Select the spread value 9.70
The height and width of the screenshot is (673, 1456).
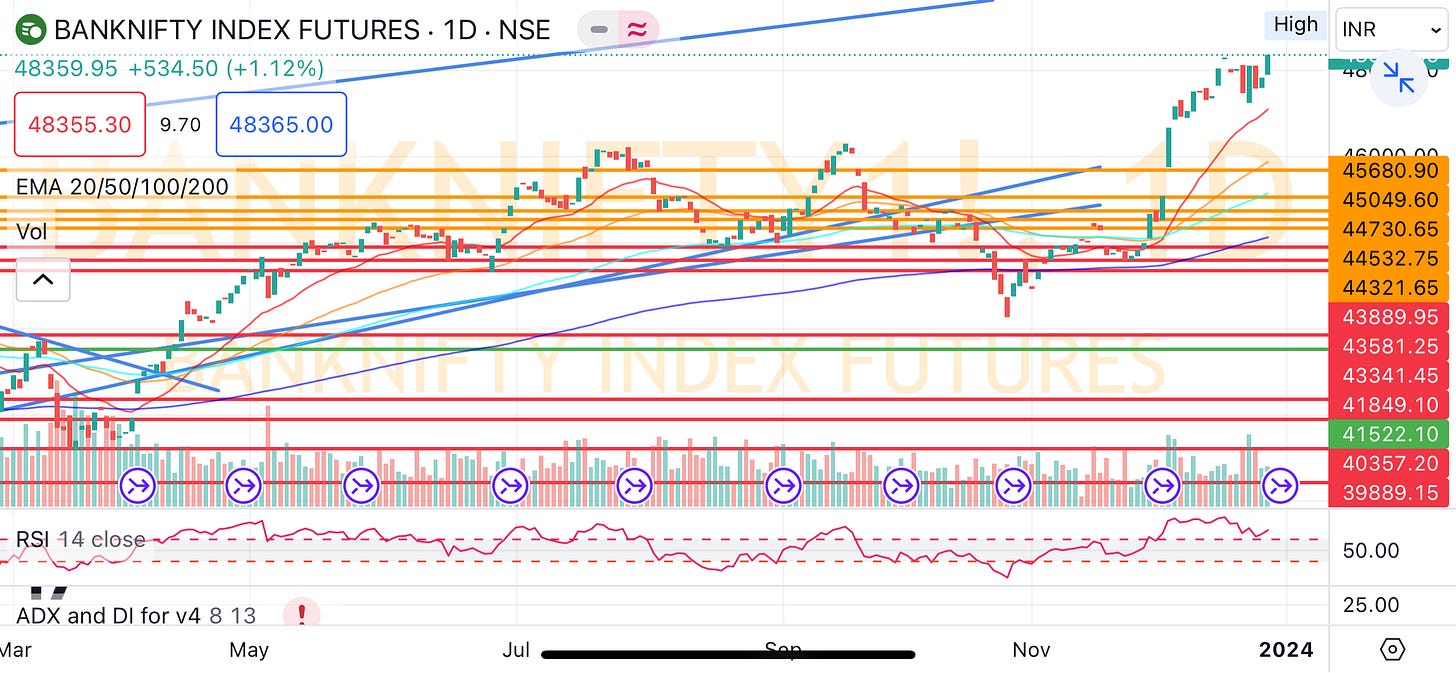pyautogui.click(x=180, y=125)
